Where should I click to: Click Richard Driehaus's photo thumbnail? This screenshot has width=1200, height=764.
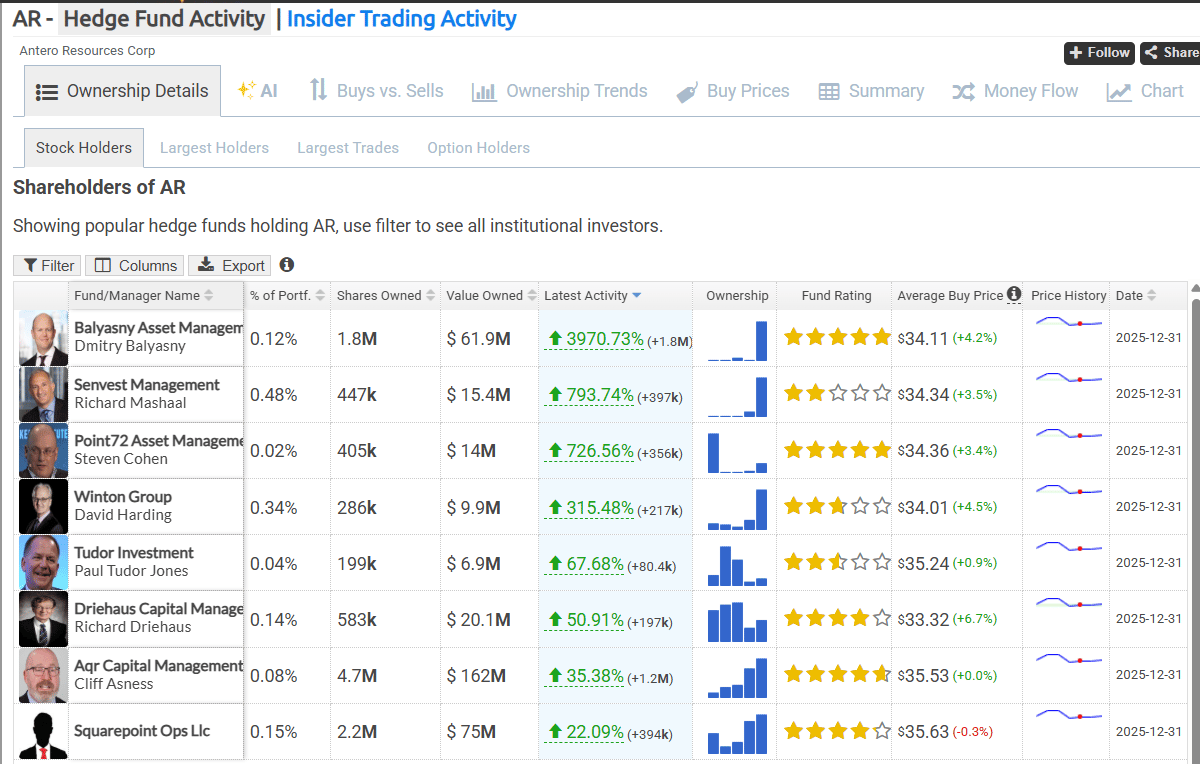tap(43, 618)
